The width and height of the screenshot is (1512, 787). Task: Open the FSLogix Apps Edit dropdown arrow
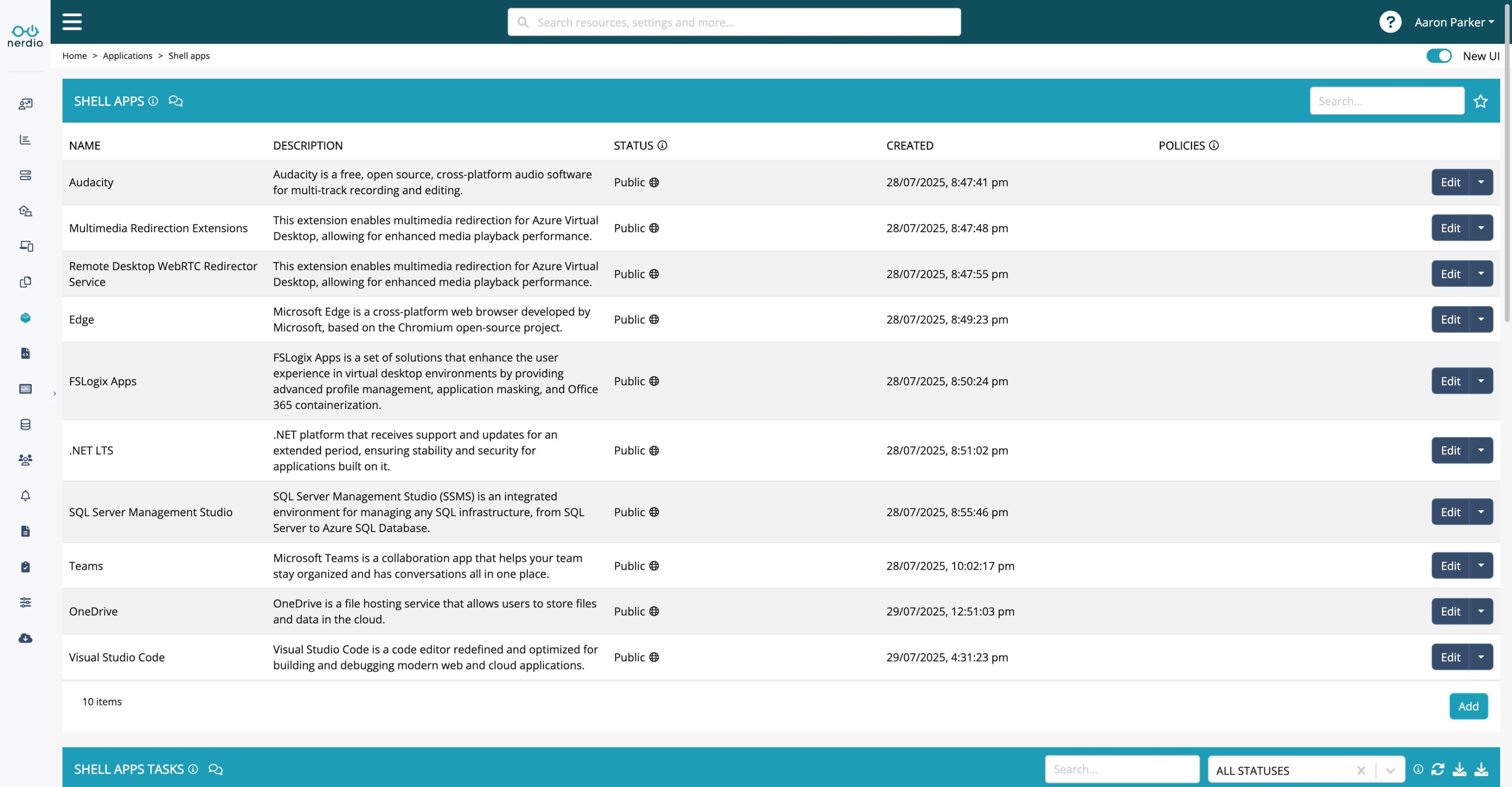point(1481,381)
